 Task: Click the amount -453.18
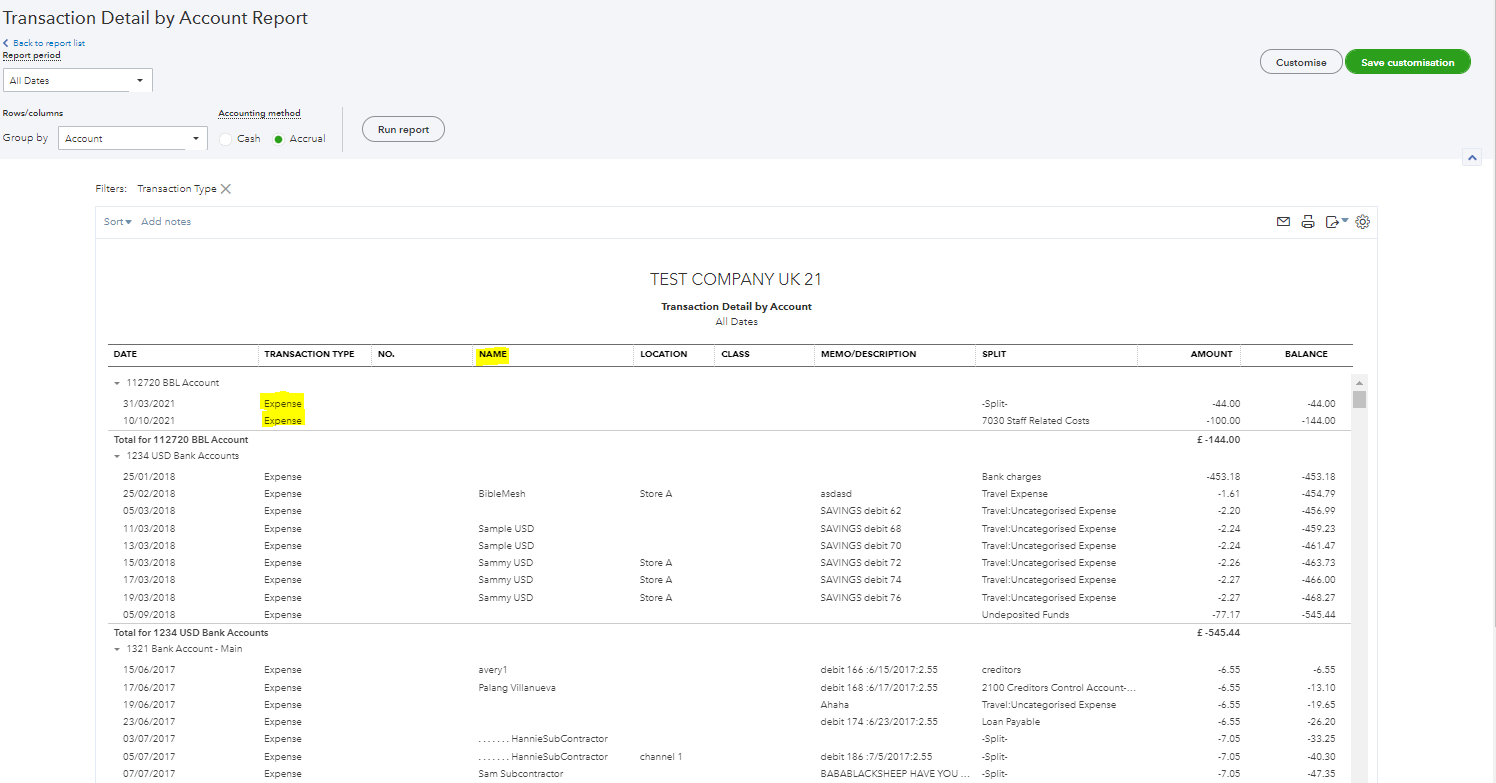point(1223,477)
